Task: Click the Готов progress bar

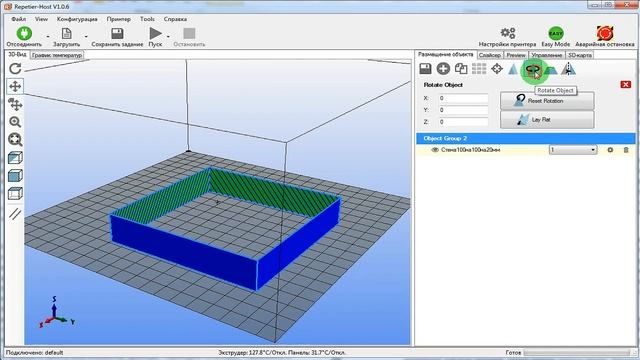Action: pyautogui.click(x=577, y=352)
